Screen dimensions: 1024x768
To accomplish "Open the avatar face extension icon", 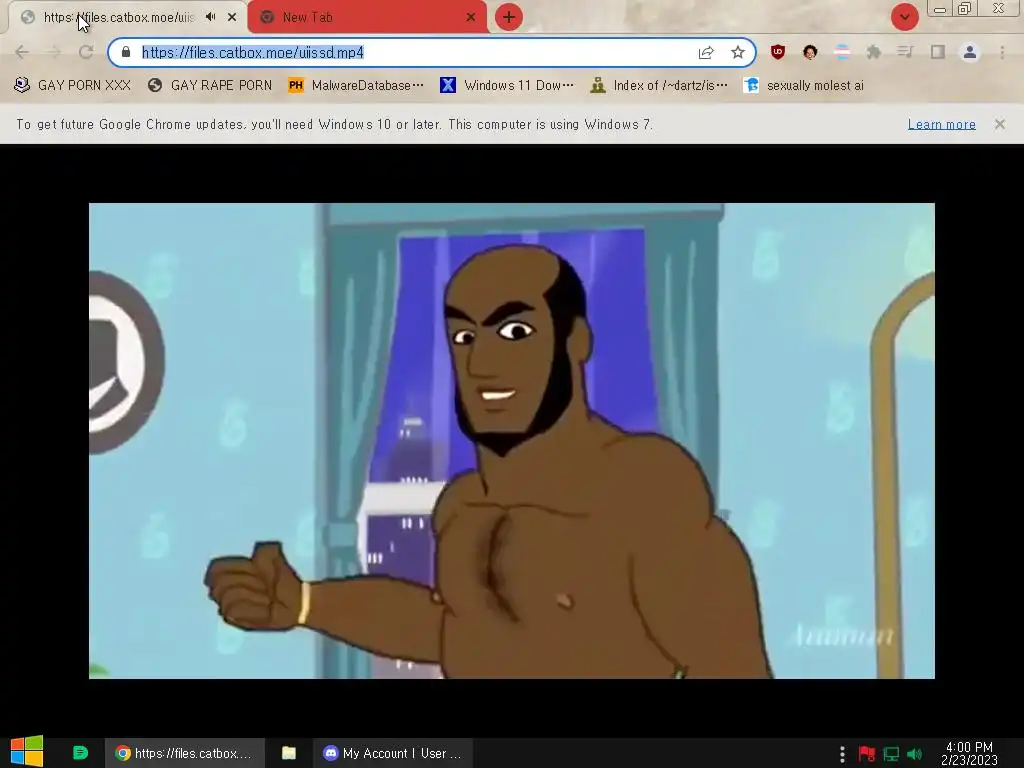I will [x=810, y=52].
